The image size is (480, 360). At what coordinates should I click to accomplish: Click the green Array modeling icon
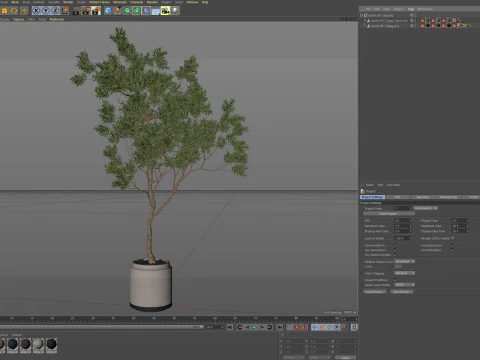coord(137,11)
